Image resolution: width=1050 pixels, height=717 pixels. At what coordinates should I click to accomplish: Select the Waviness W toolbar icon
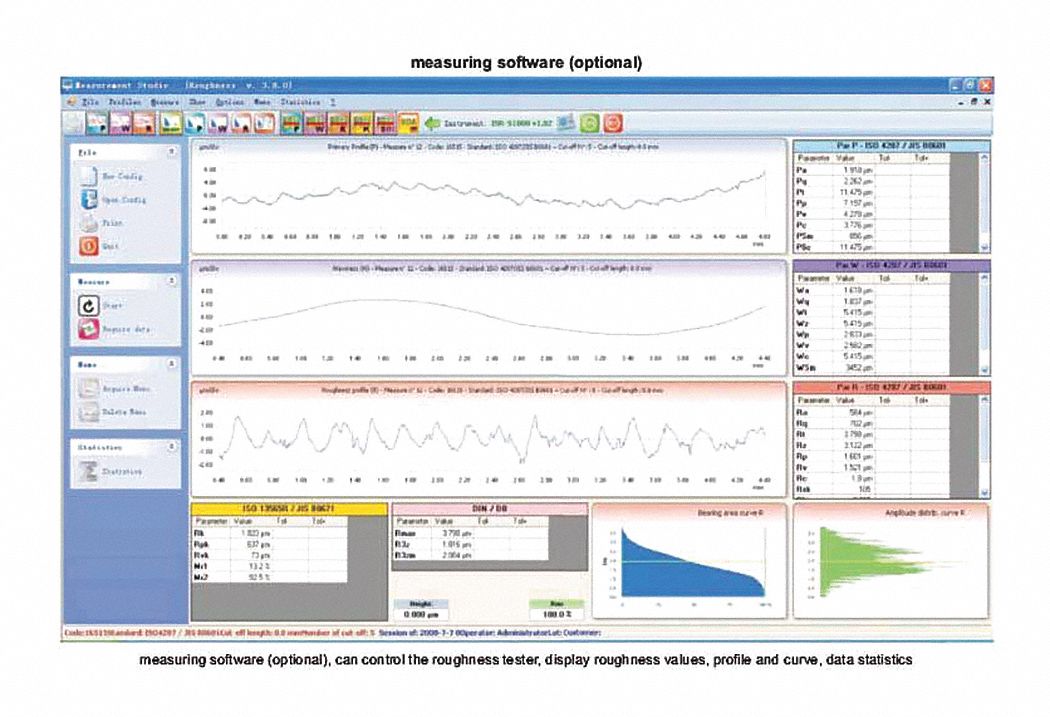[x=119, y=122]
